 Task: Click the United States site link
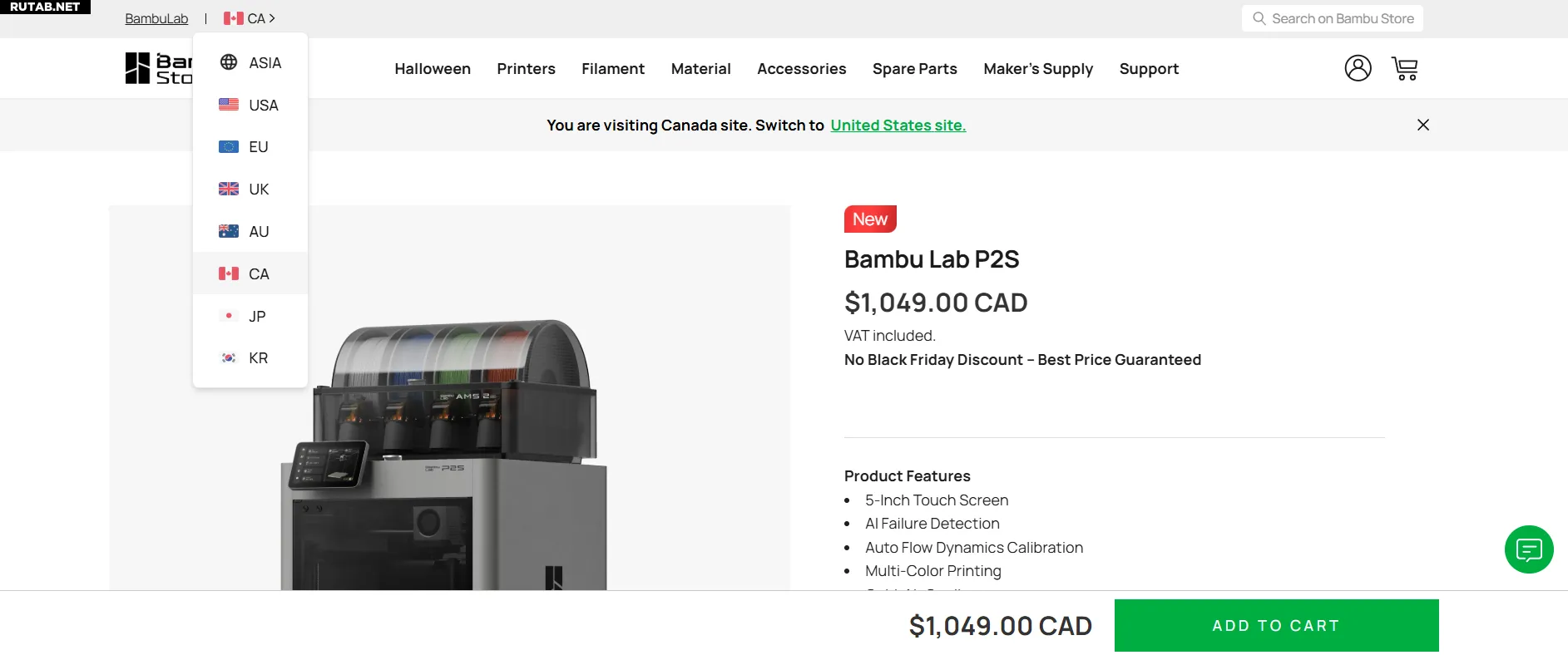point(898,126)
